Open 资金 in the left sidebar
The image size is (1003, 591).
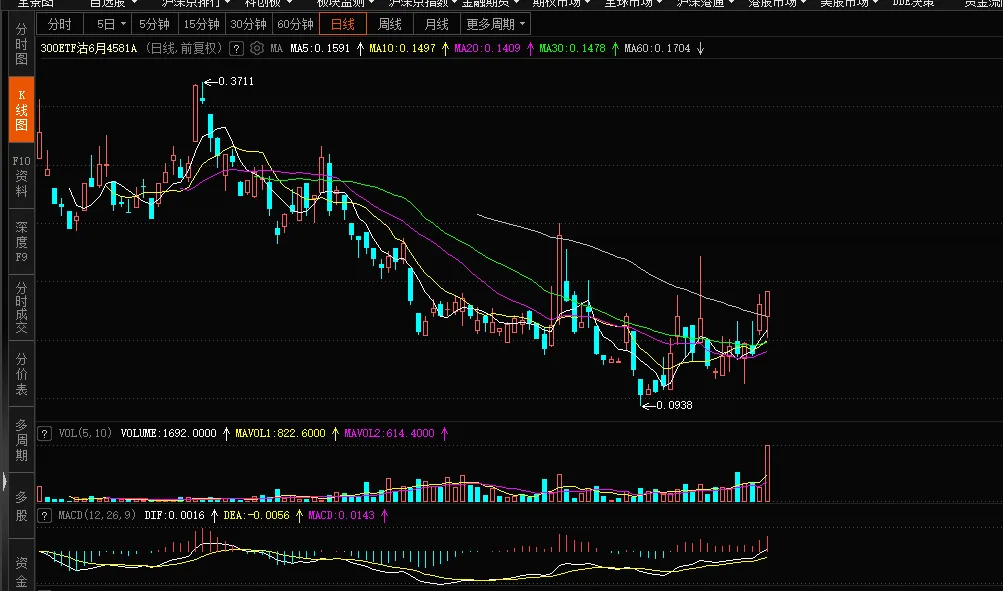coord(21,571)
